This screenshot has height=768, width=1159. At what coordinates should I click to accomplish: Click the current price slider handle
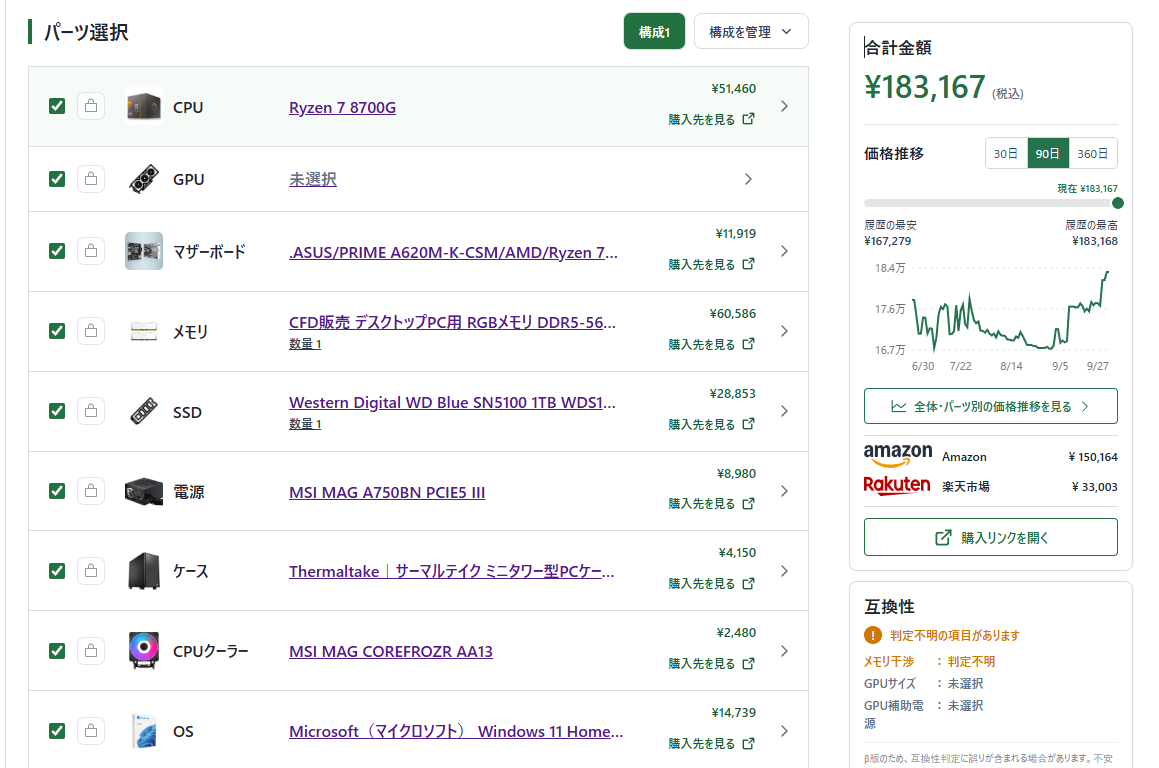coord(1118,203)
